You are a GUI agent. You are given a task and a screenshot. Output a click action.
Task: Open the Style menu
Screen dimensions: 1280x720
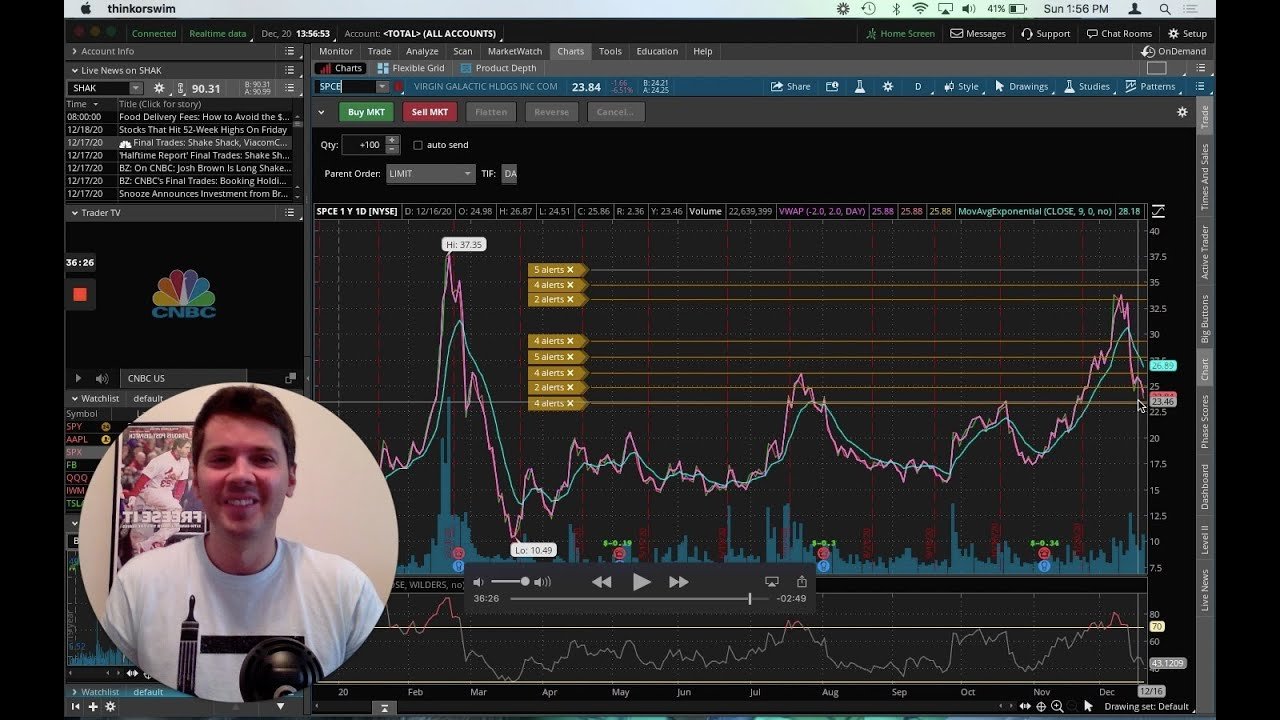(960, 87)
